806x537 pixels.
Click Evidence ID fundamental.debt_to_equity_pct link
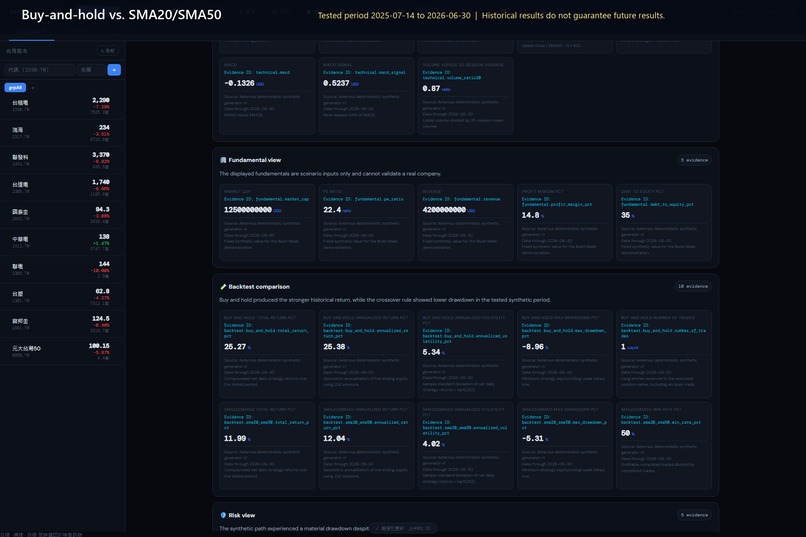click(657, 201)
